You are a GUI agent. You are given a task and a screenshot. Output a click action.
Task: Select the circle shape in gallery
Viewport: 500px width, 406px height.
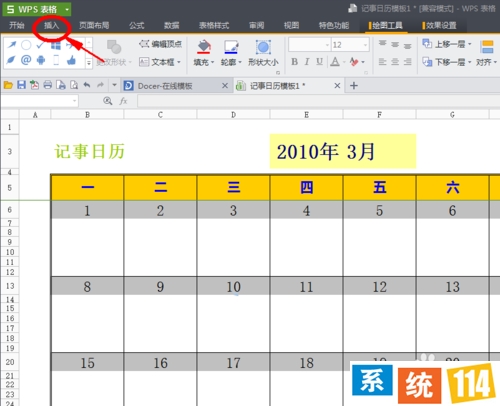(26, 45)
